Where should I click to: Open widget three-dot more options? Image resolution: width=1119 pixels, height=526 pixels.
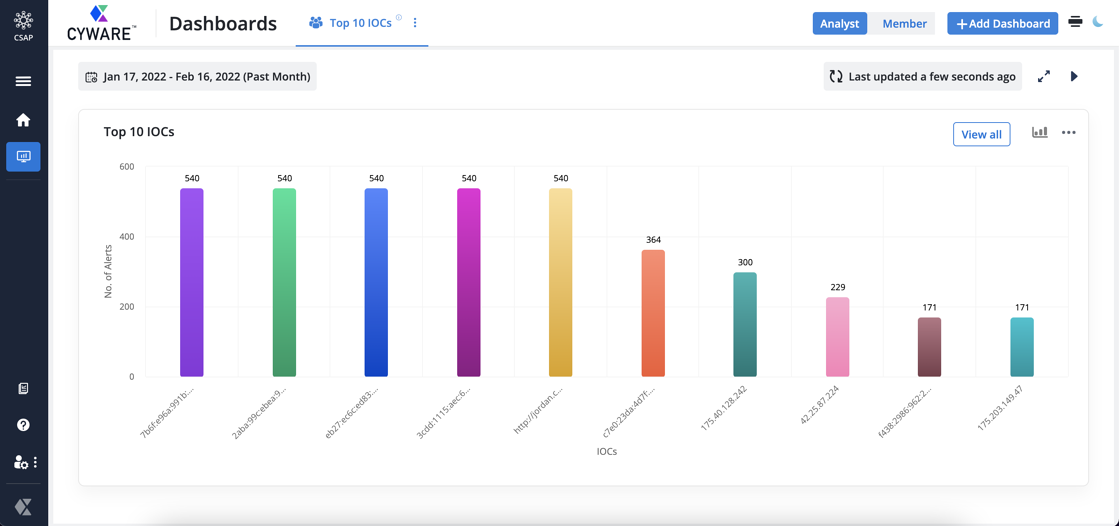point(1069,132)
